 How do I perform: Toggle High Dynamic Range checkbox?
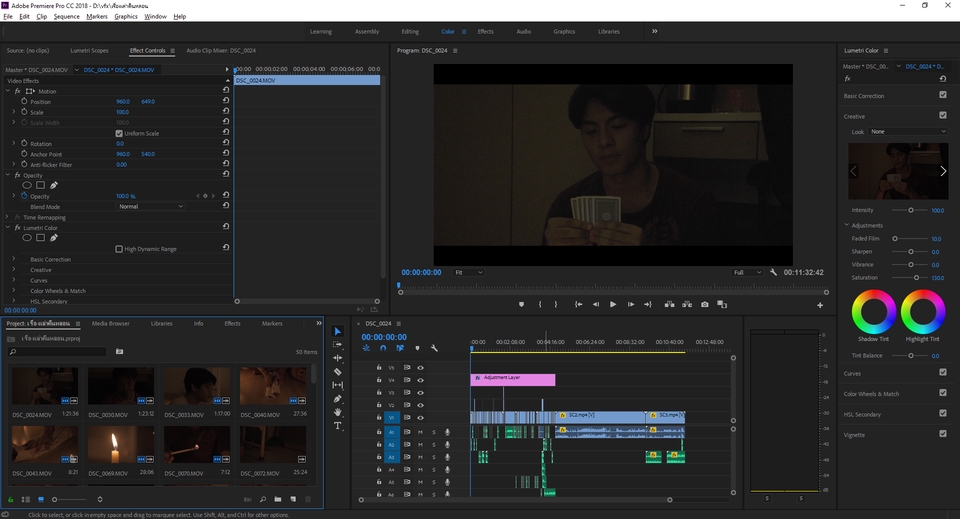pos(119,248)
